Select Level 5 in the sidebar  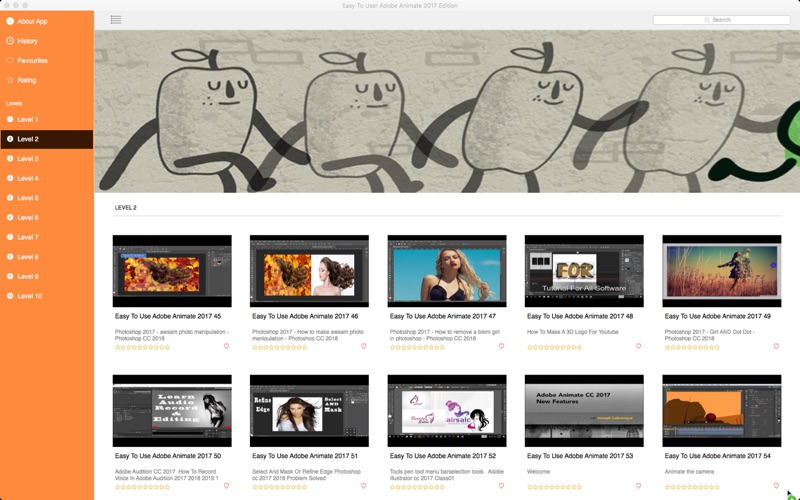46,198
